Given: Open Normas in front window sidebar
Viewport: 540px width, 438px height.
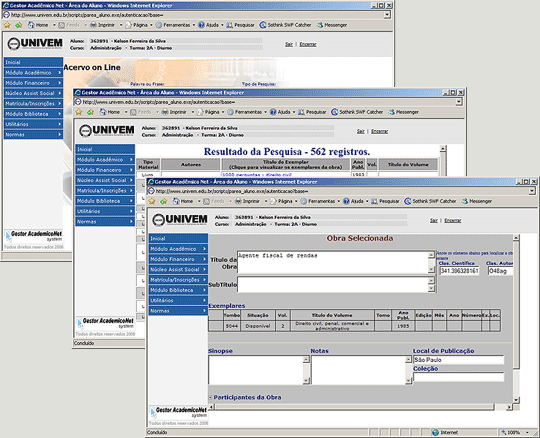Looking at the screenshot, I should pos(178,311).
